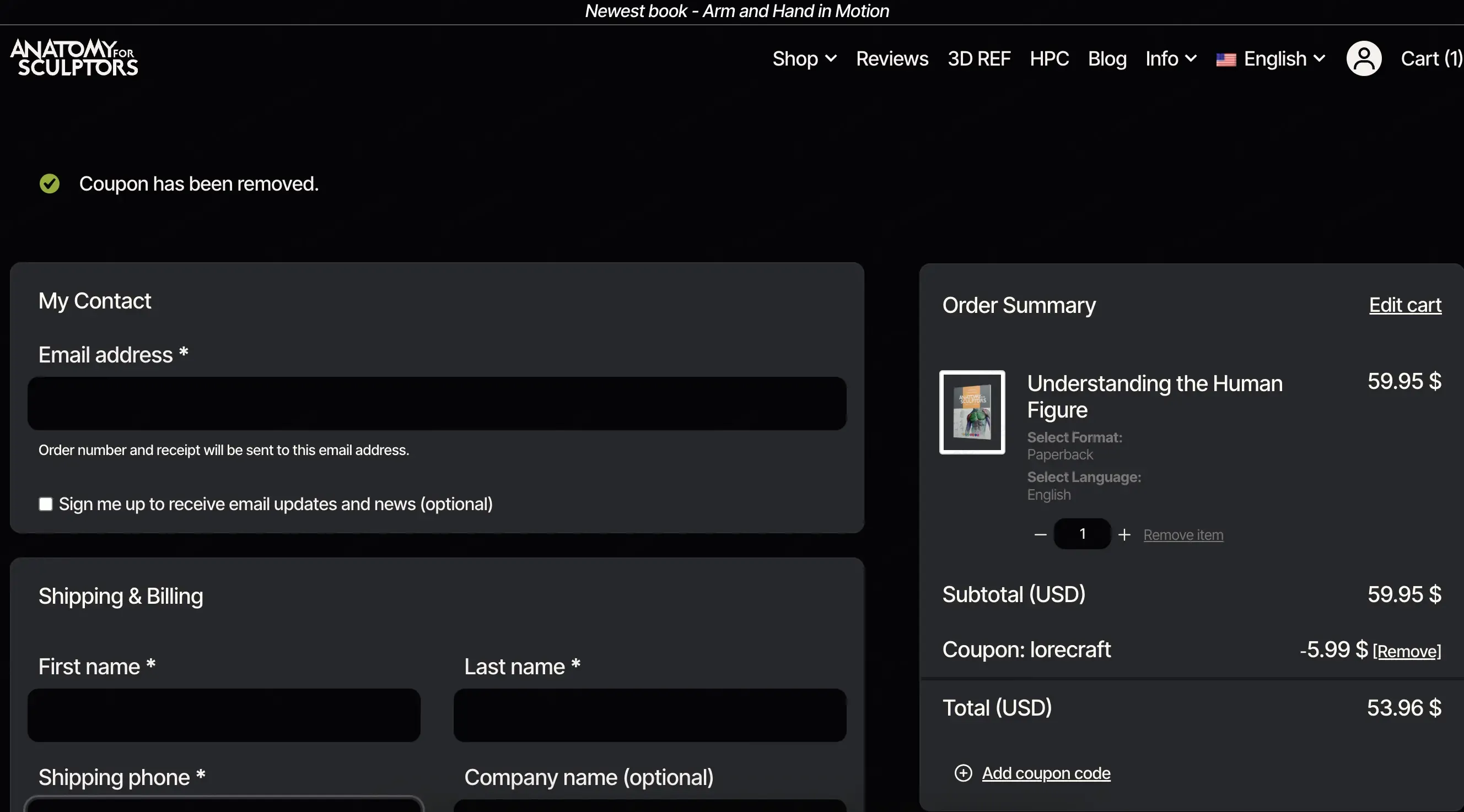Open the Newest book announcement banner
1464x812 pixels.
tap(736, 11)
